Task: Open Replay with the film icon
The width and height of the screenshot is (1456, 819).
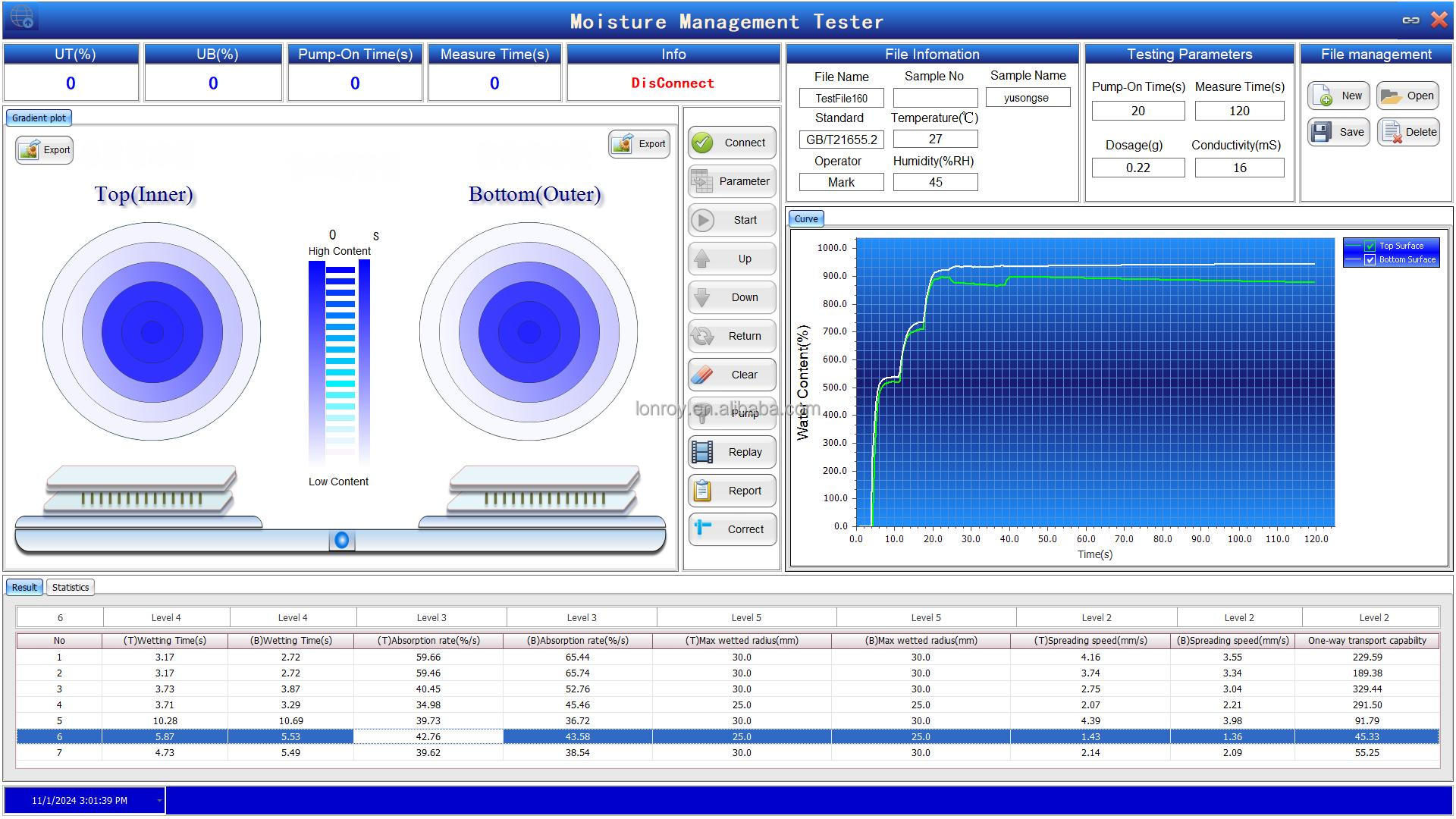Action: pyautogui.click(x=732, y=452)
